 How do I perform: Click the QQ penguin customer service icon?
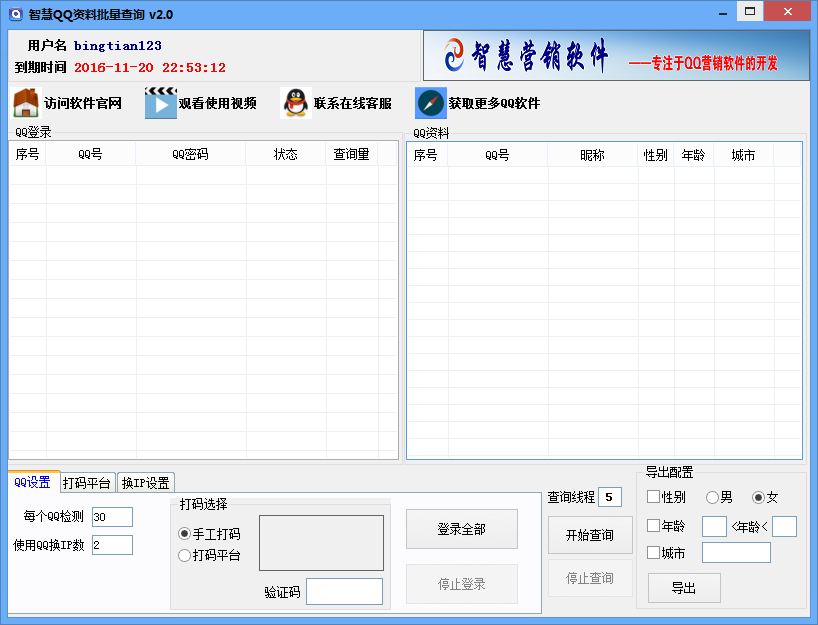(x=295, y=103)
